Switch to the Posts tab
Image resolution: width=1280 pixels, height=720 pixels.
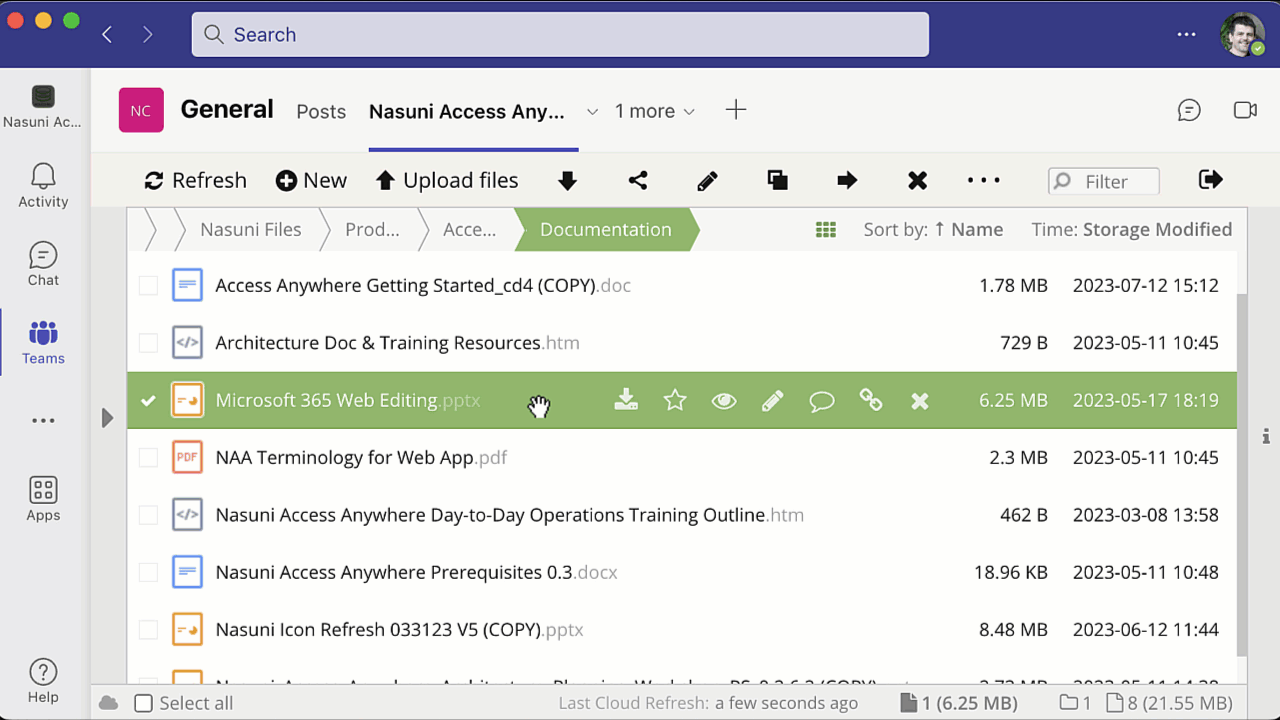coord(321,111)
